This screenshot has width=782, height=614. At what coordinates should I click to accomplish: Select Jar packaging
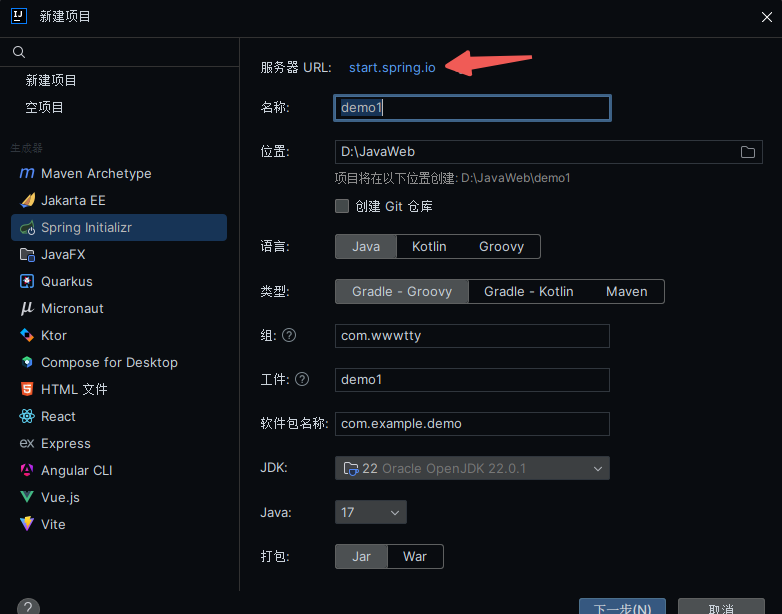click(362, 556)
